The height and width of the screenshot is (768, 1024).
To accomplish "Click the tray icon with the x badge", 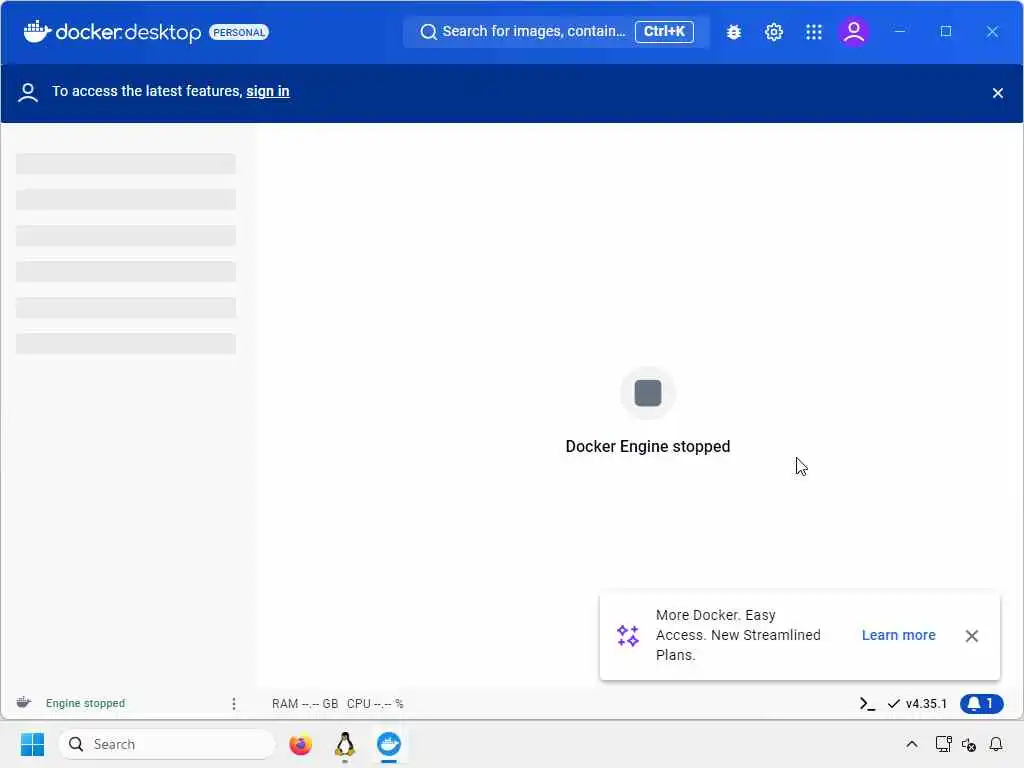I will coord(969,744).
